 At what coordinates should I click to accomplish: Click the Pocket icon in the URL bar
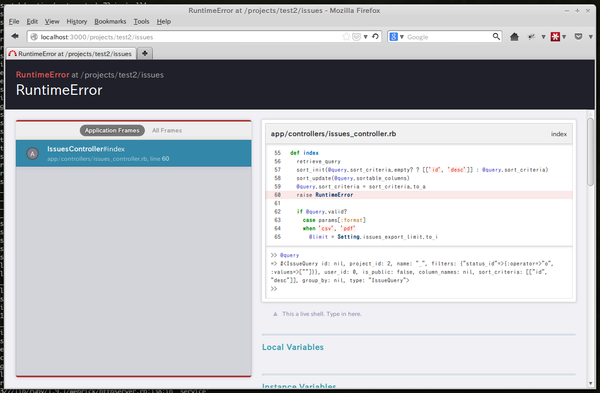pyautogui.click(x=356, y=37)
